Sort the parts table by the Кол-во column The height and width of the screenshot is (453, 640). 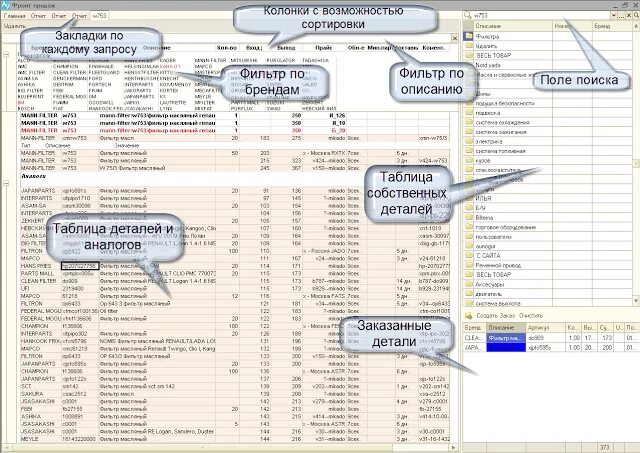click(x=227, y=48)
